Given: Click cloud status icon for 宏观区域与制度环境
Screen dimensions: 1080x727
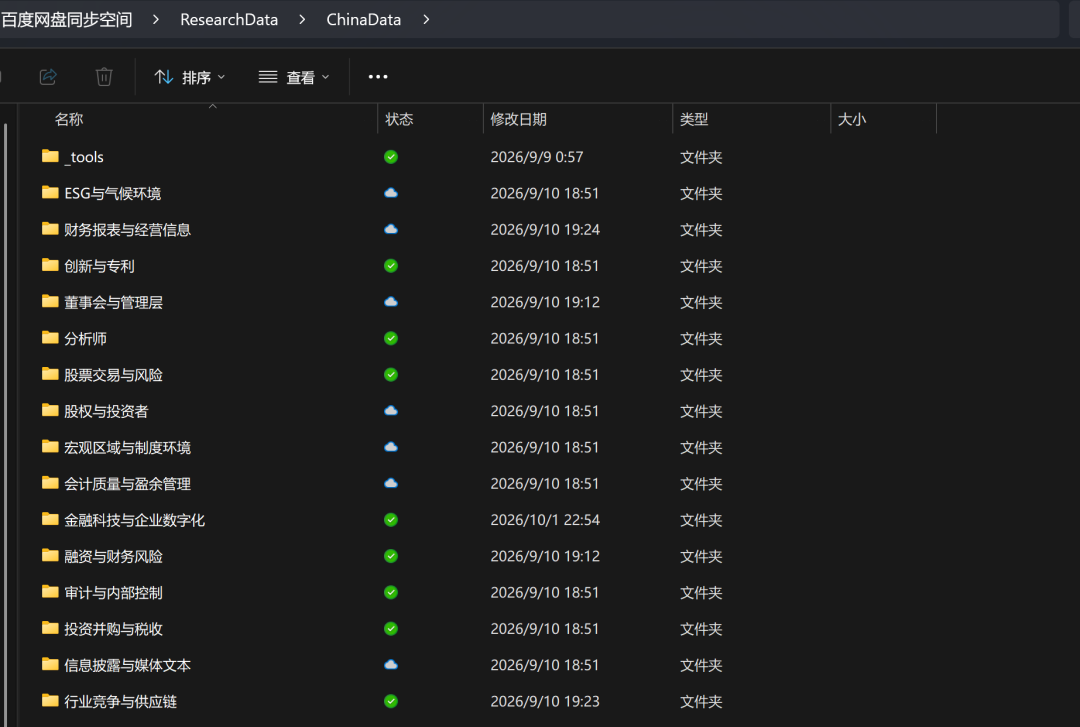Looking at the screenshot, I should 391,447.
